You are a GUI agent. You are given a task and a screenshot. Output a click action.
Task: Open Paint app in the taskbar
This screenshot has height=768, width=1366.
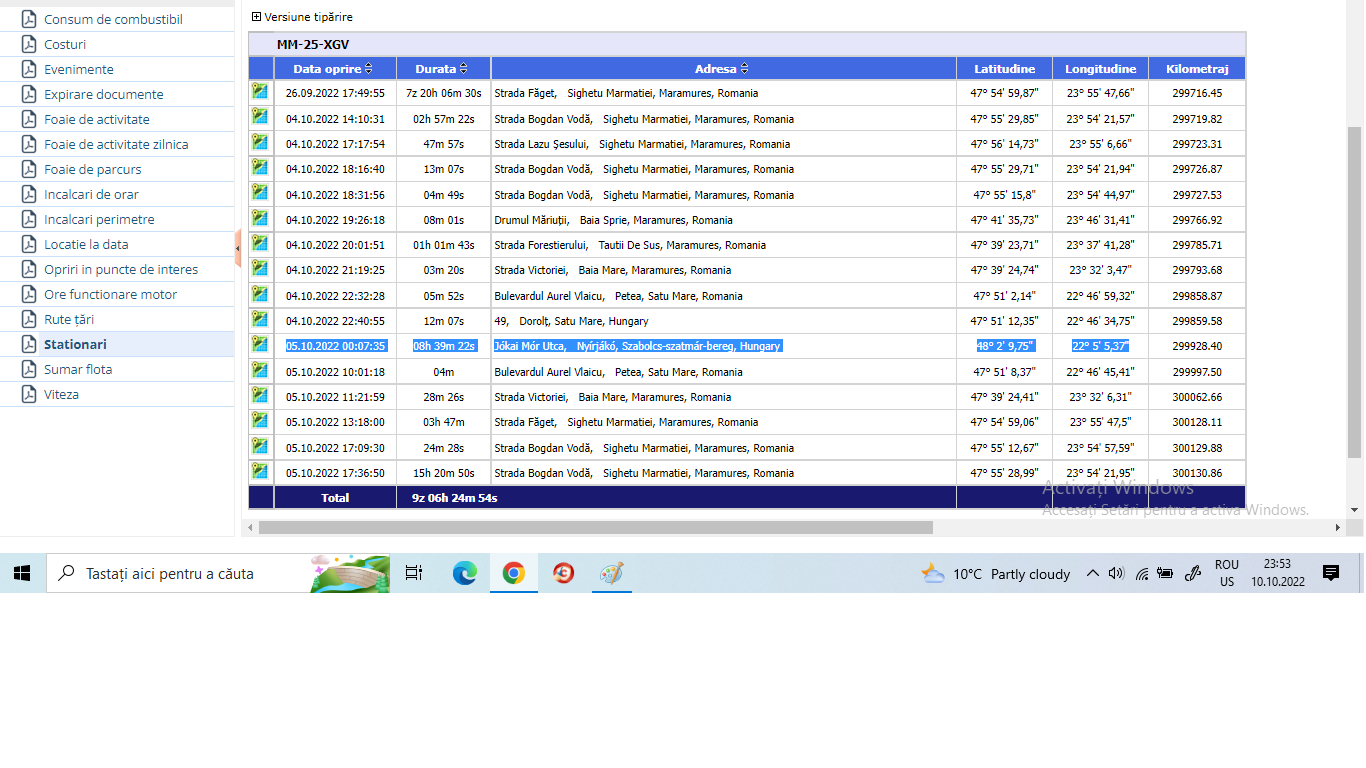(611, 573)
